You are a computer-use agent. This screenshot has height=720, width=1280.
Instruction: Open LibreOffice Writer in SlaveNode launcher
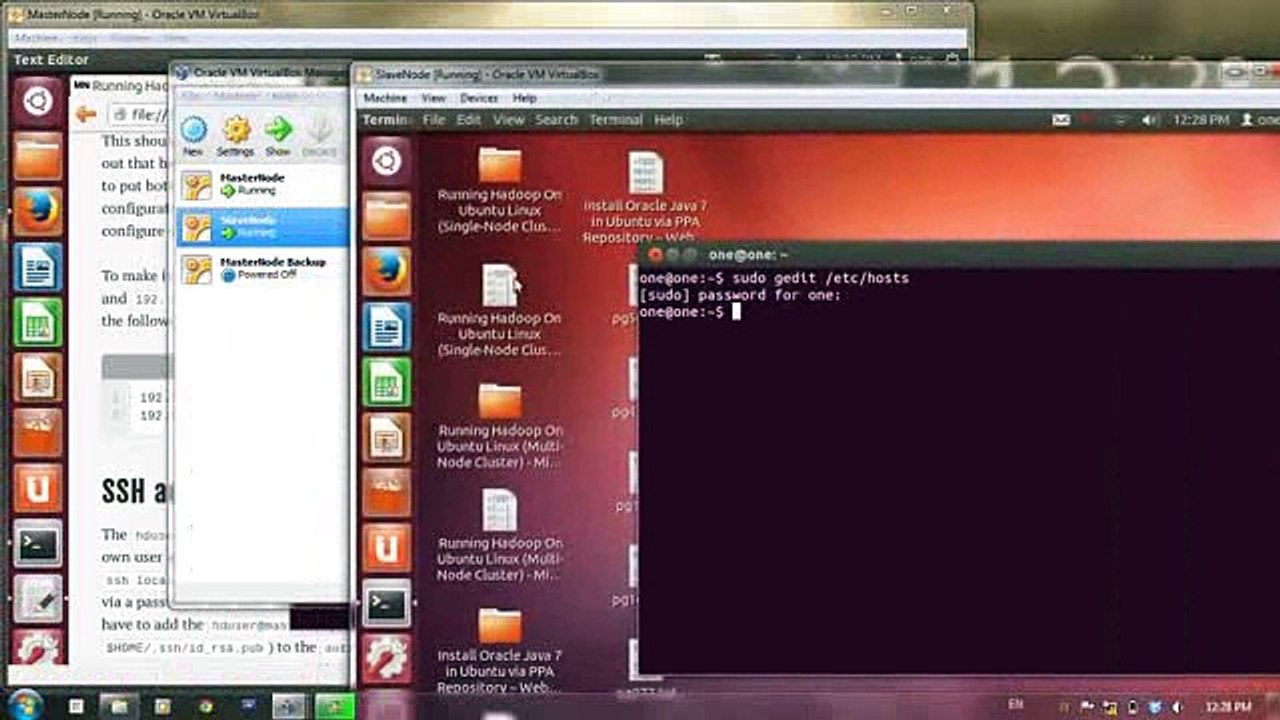[386, 327]
